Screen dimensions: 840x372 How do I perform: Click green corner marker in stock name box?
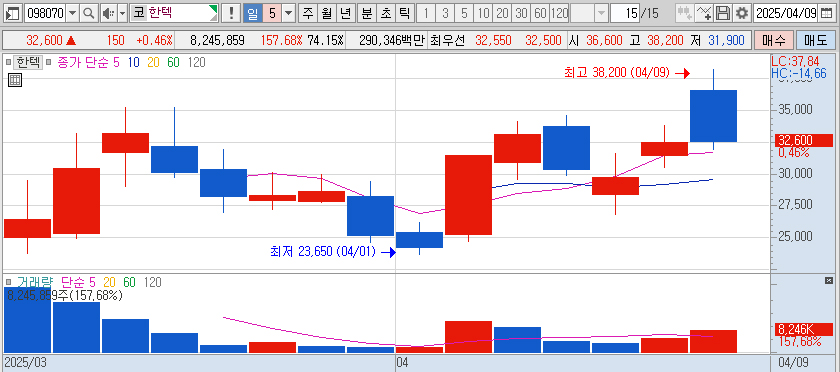tap(213, 9)
